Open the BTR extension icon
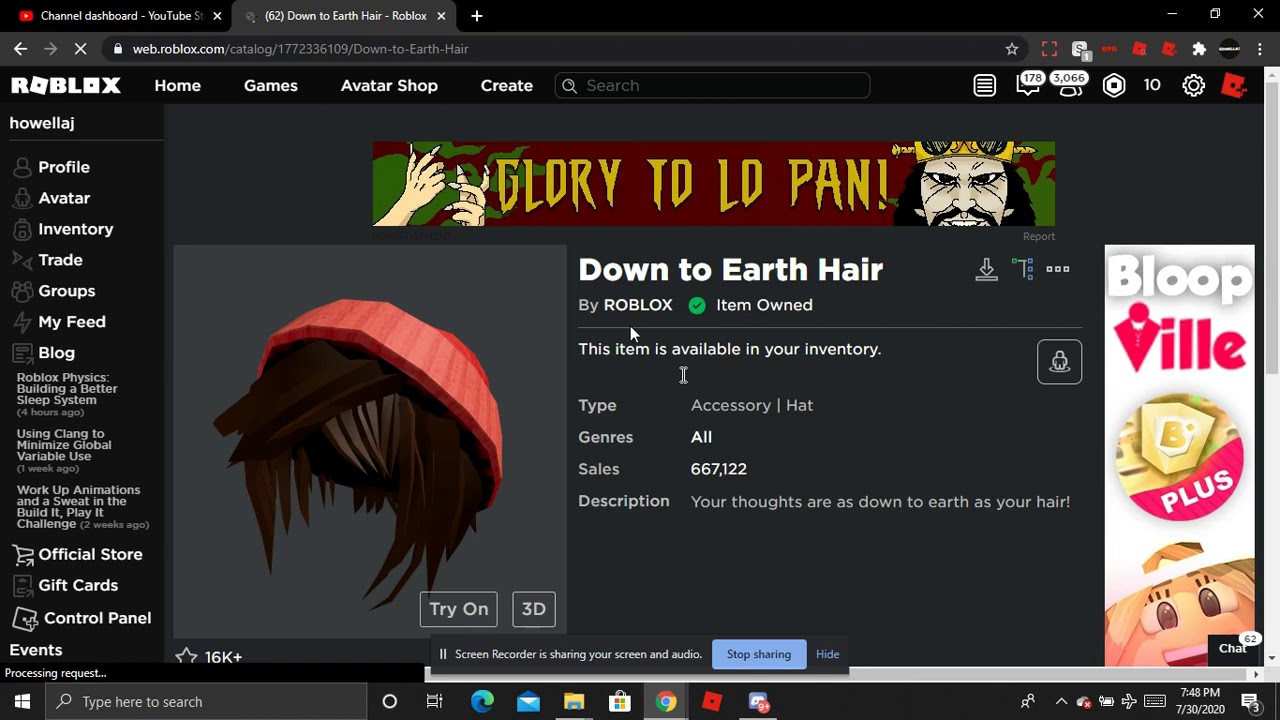This screenshot has height=720, width=1280. coord(1109,49)
